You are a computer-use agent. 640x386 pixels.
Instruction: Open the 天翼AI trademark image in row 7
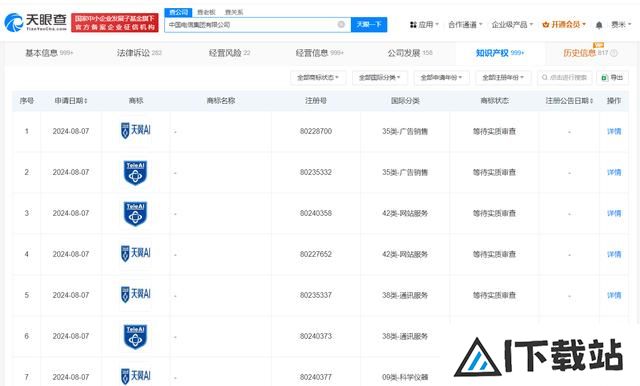pos(136,376)
